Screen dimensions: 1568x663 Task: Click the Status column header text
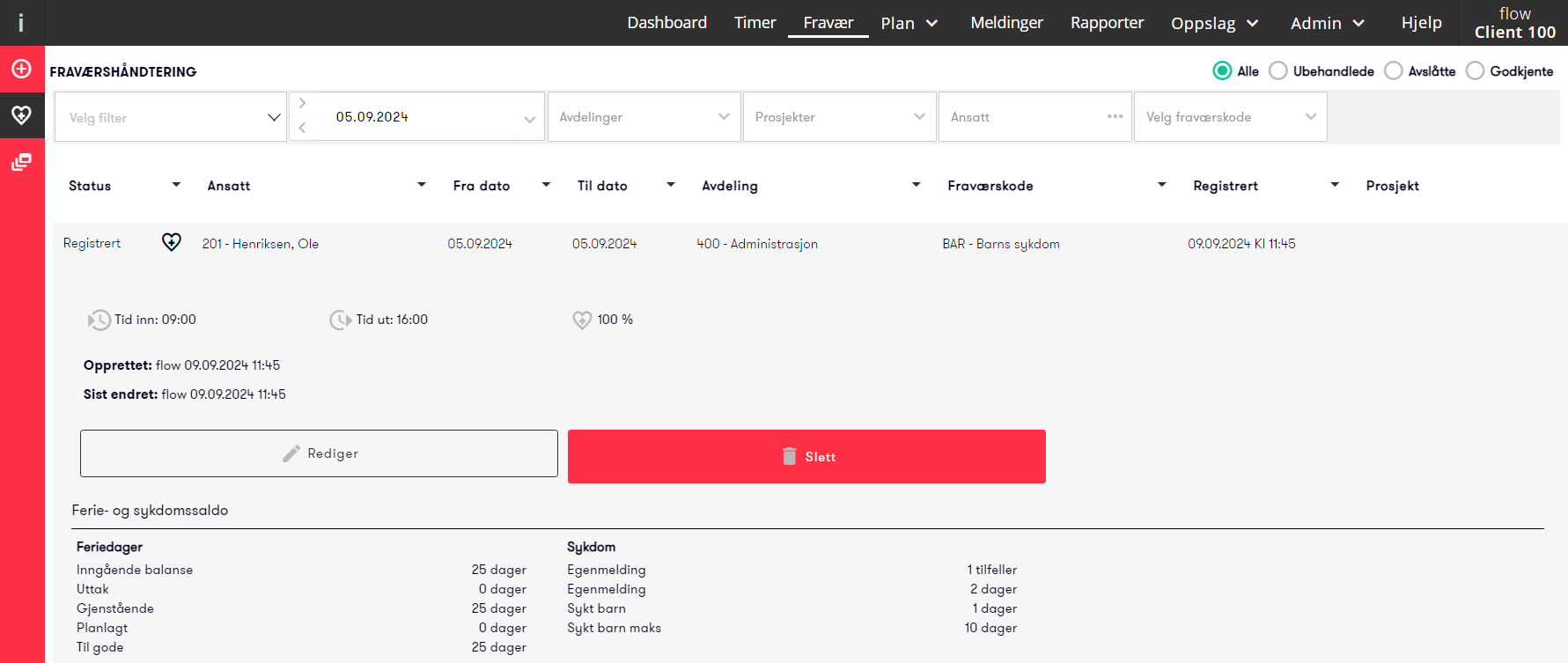point(90,186)
